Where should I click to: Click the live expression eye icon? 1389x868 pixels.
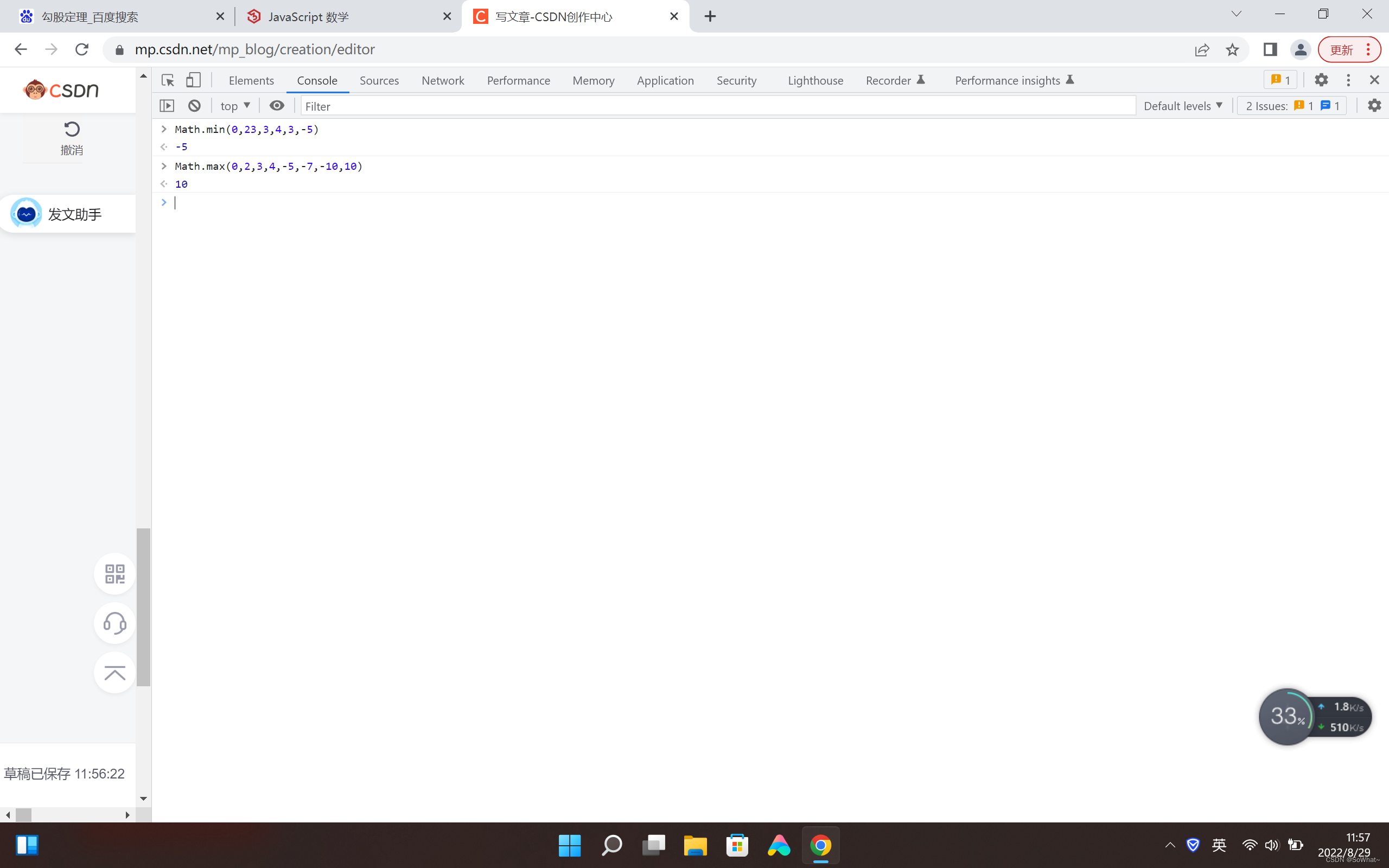277,106
